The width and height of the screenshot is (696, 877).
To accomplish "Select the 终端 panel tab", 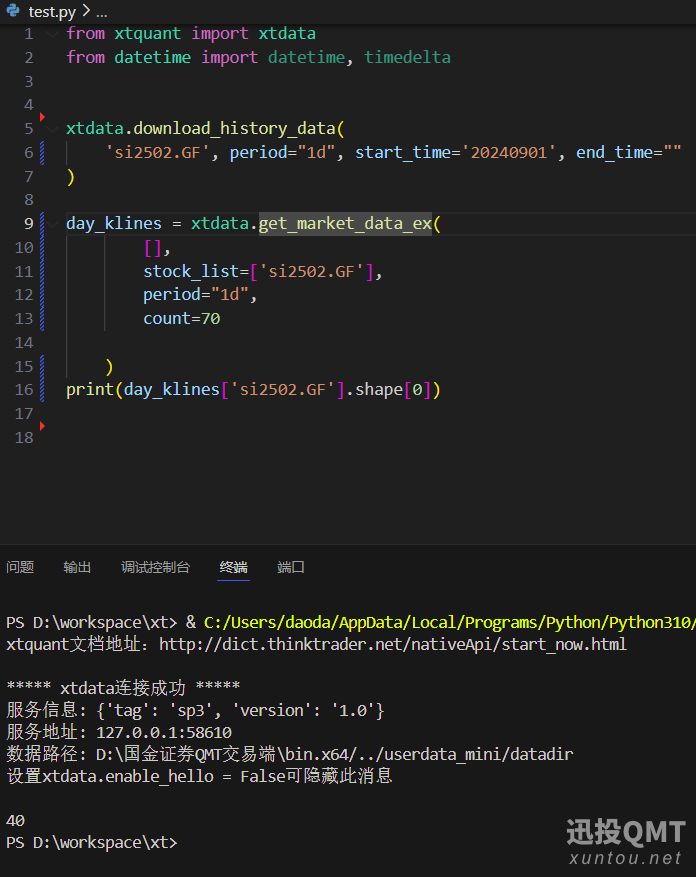I will tap(233, 567).
